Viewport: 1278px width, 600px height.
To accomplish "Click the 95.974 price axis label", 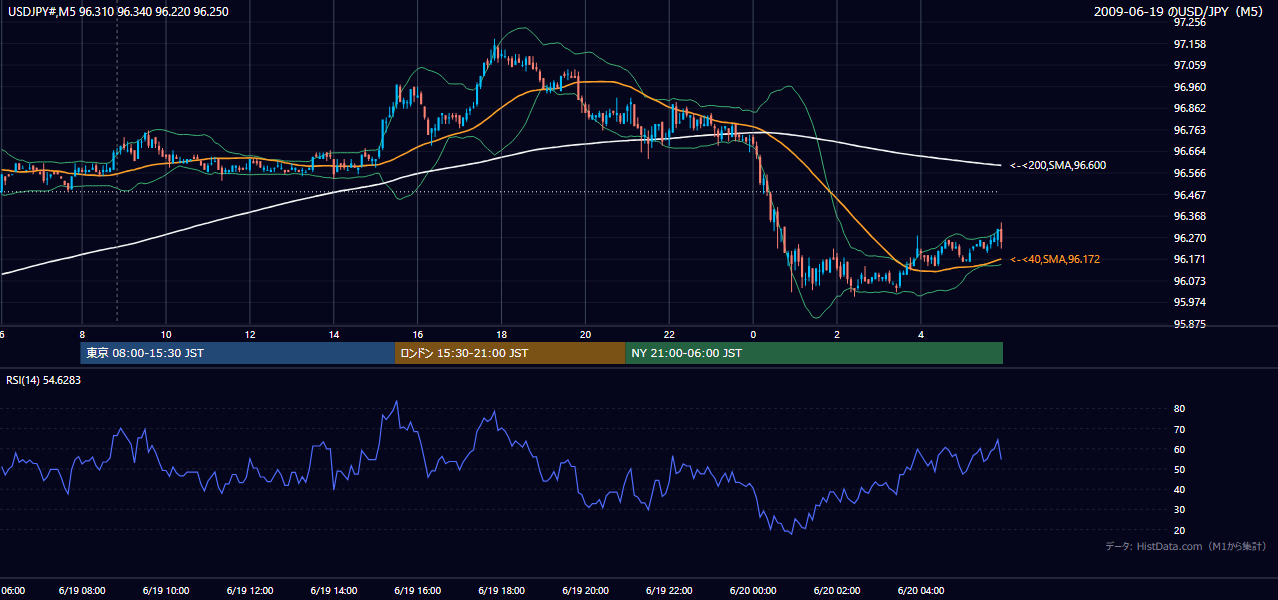I will (x=1190, y=302).
